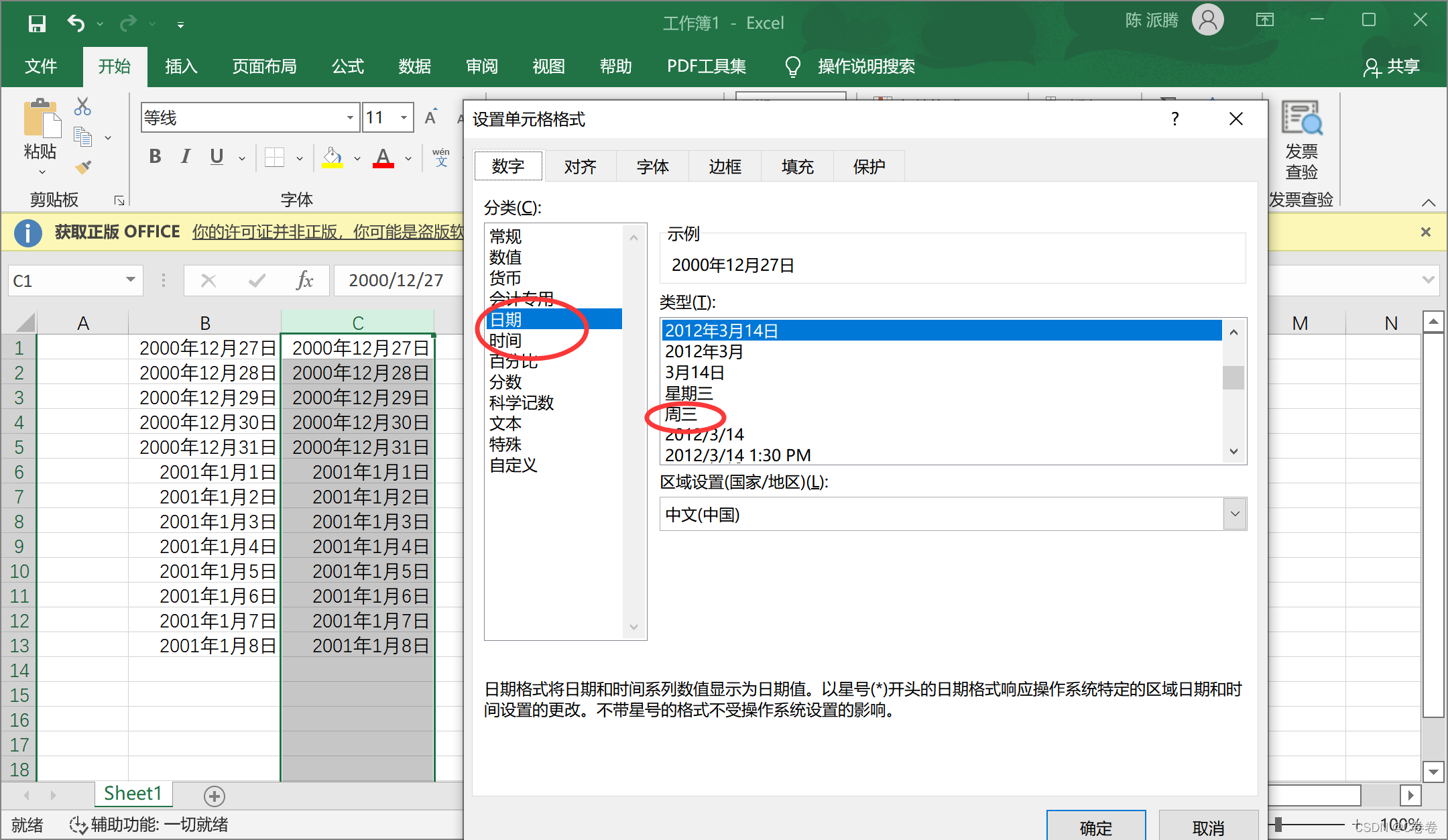Screen dimensions: 1448x840
Task: Click the red font color A
Action: tap(383, 158)
